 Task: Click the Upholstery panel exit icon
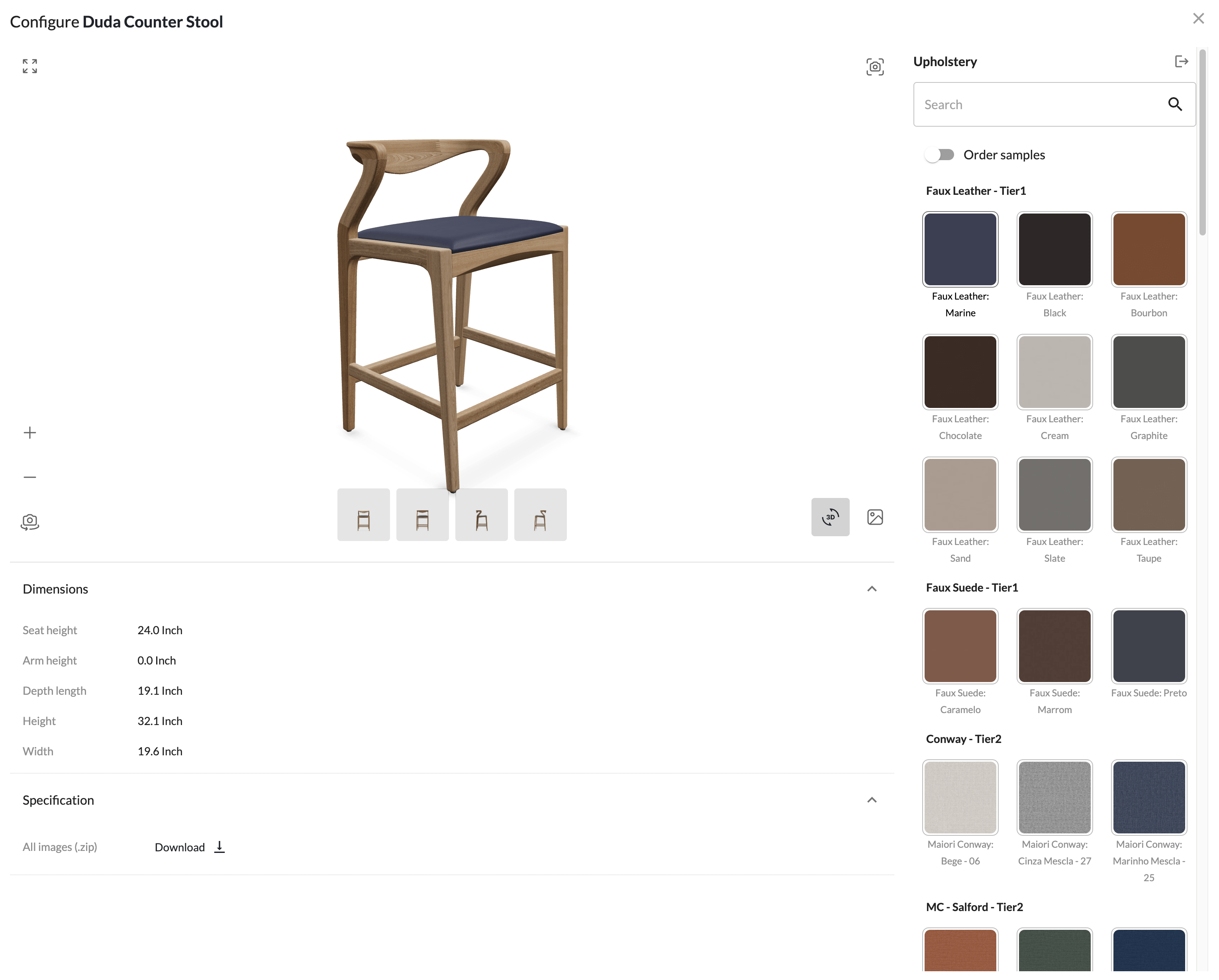coord(1181,61)
